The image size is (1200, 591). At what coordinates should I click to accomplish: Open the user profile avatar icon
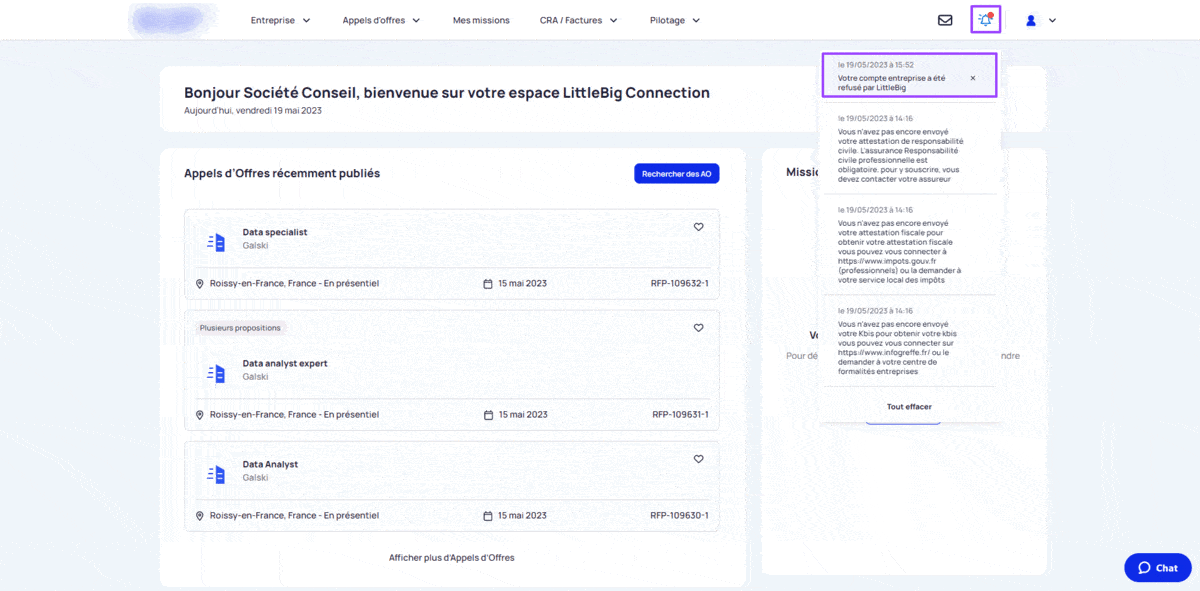1031,20
